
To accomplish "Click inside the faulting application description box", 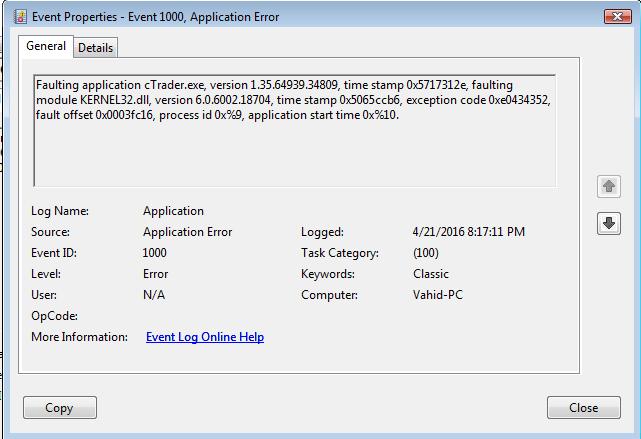I will click(294, 131).
